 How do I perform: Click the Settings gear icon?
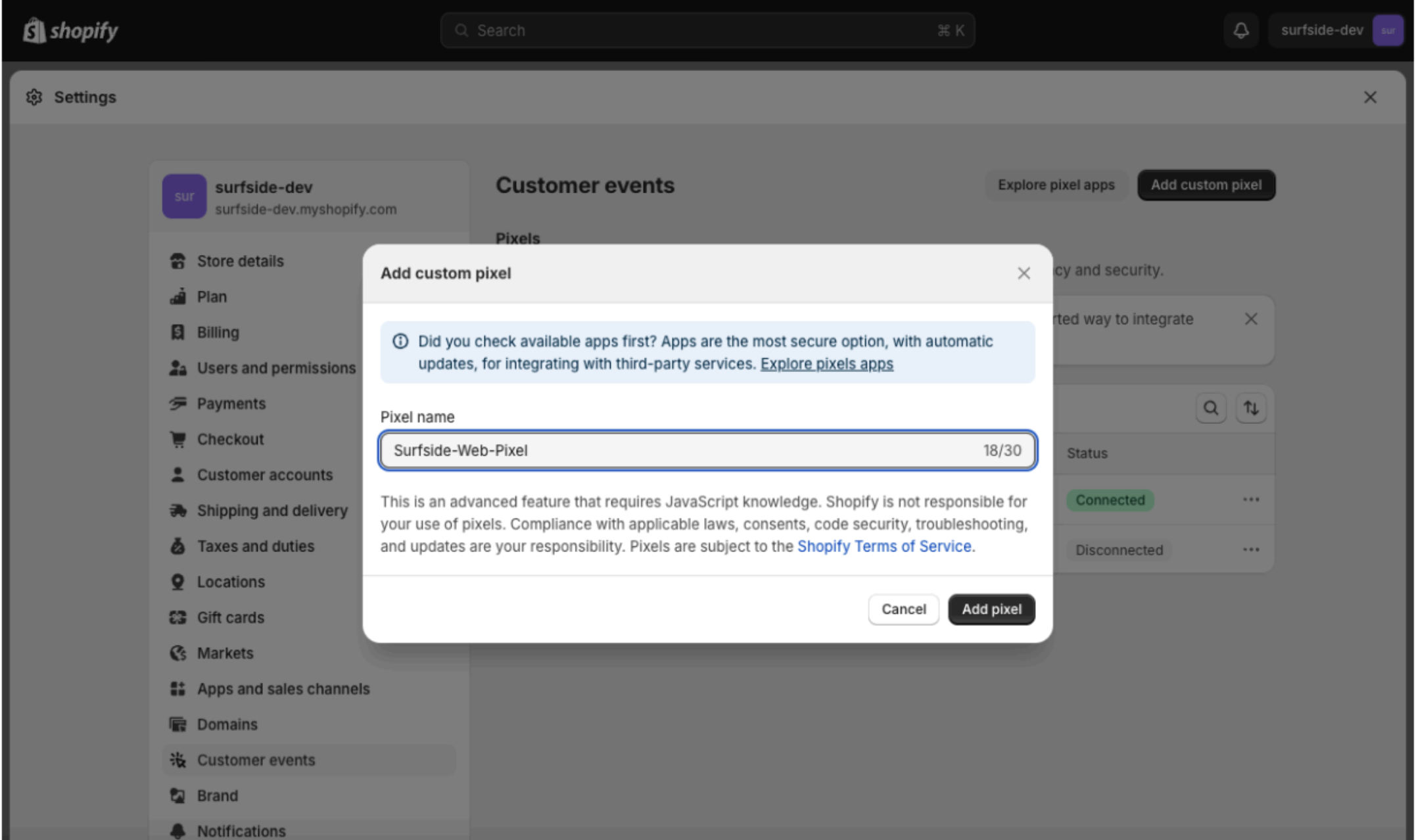[34, 97]
